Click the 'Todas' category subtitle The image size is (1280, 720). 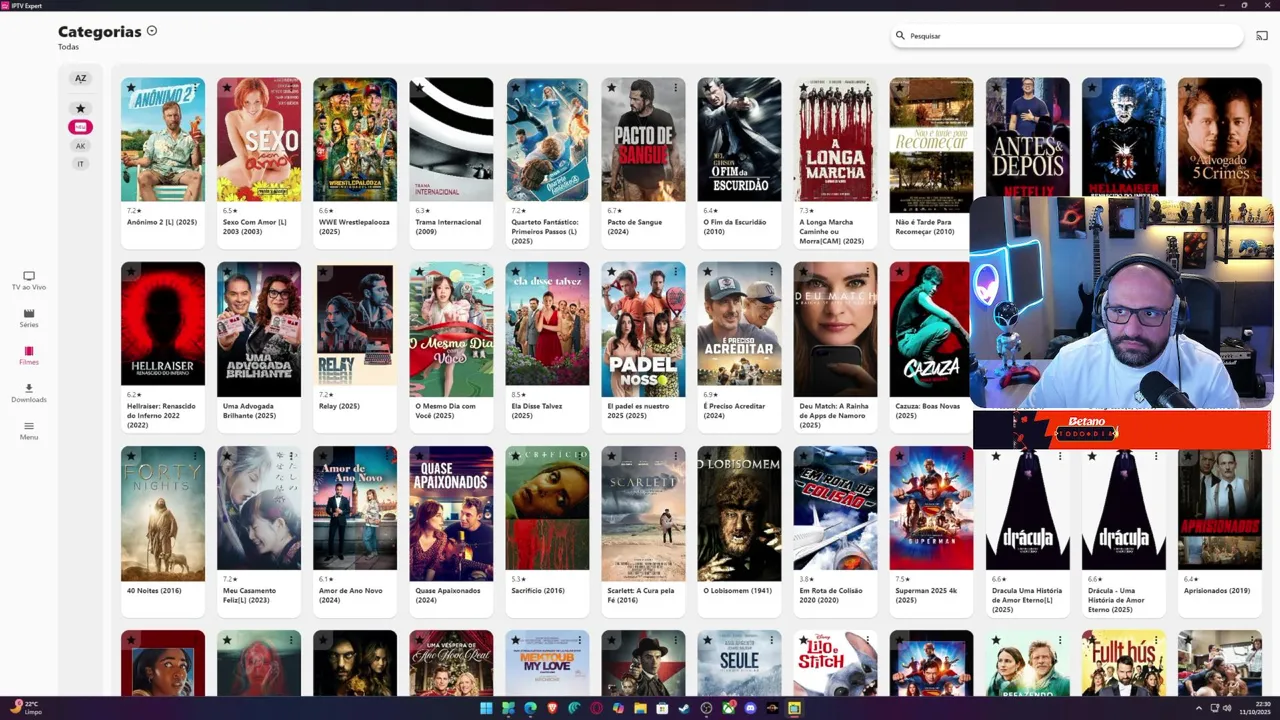pyautogui.click(x=68, y=47)
